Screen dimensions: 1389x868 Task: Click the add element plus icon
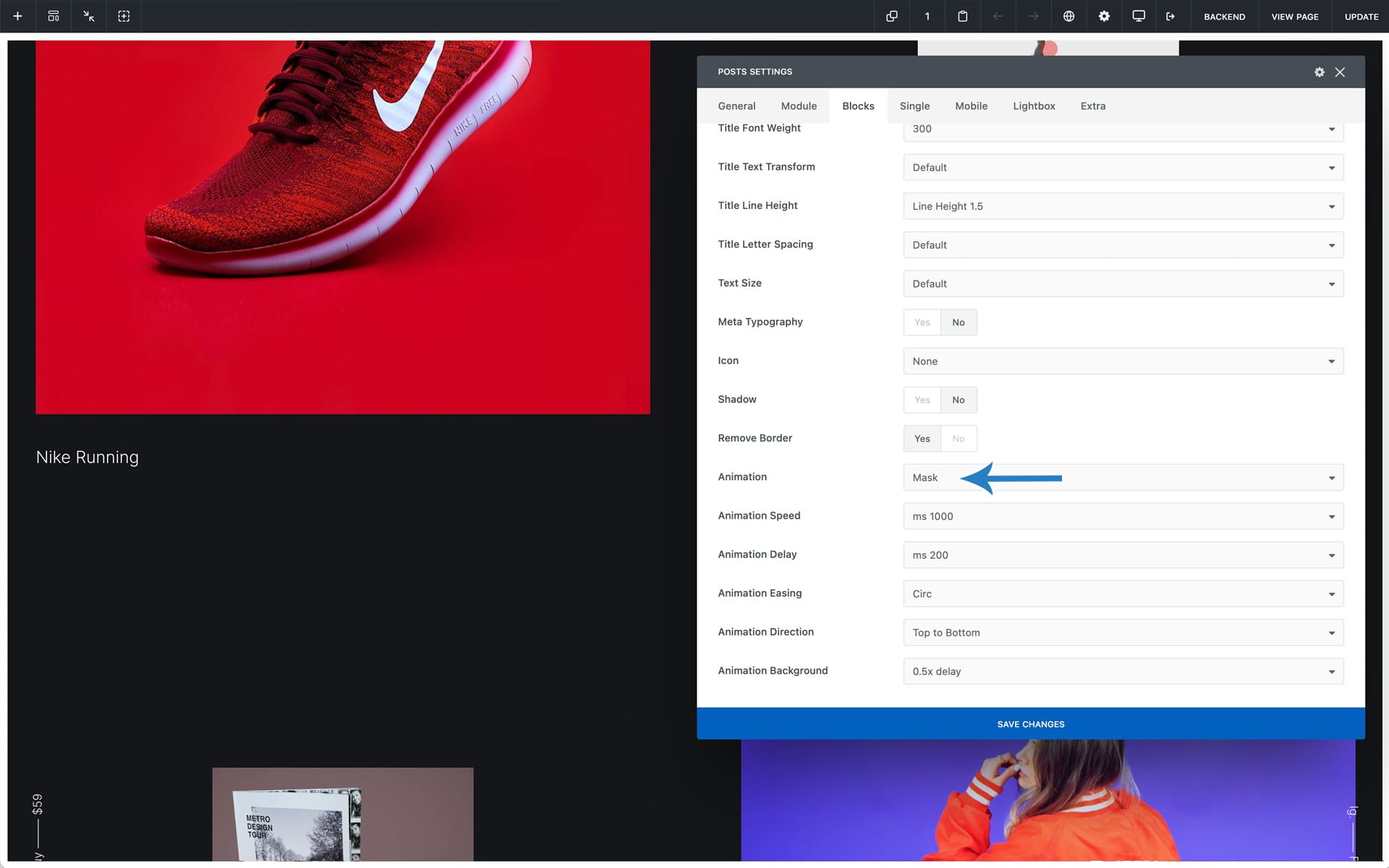point(17,16)
